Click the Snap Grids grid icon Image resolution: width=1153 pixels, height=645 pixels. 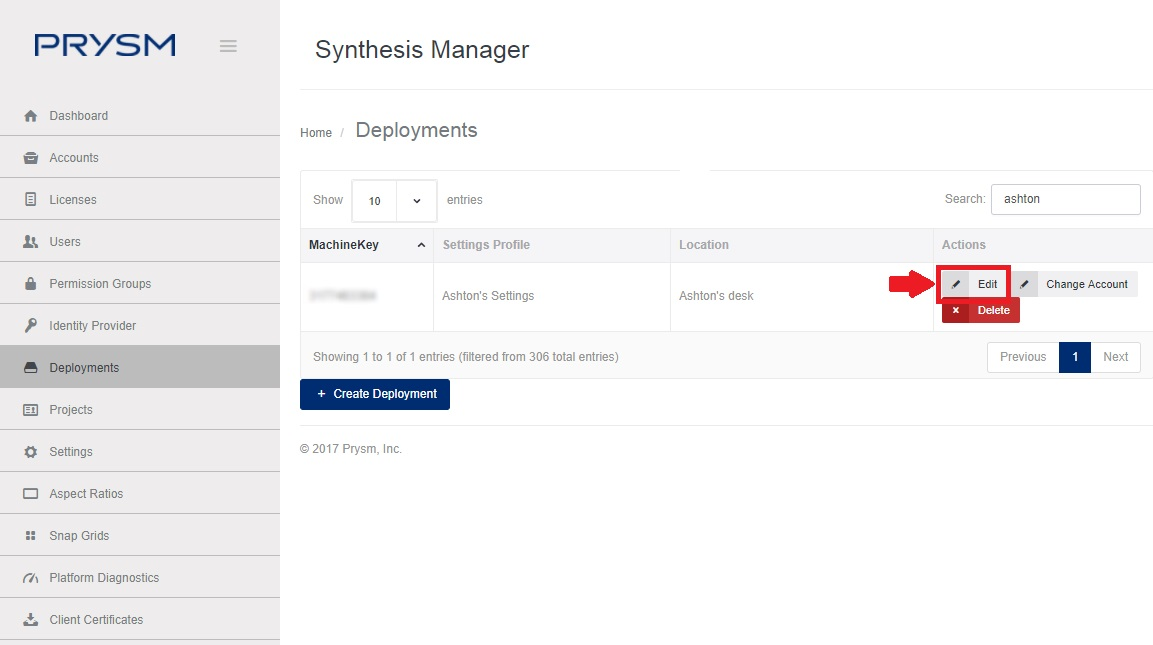[x=30, y=535]
